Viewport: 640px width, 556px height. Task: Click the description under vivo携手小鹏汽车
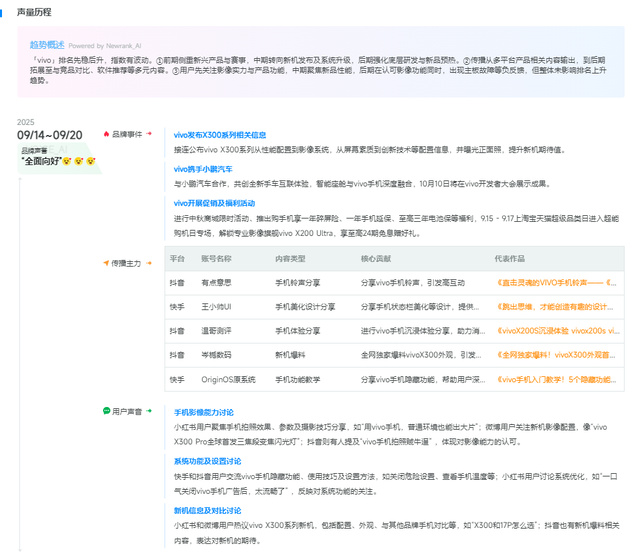tap(363, 184)
